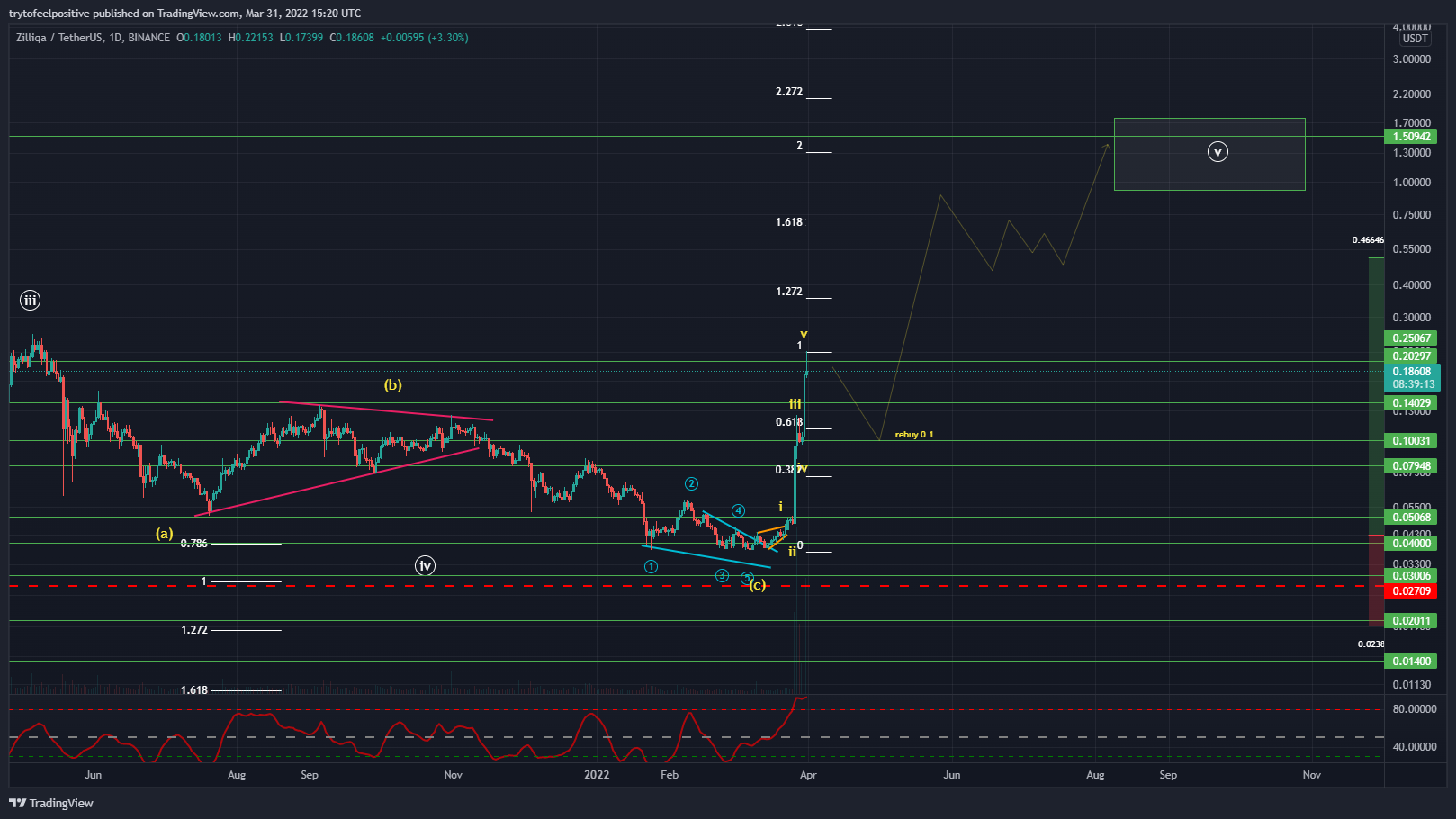1456x819 pixels.
Task: Click the 0.618 Fibonacci level label
Action: (x=789, y=422)
